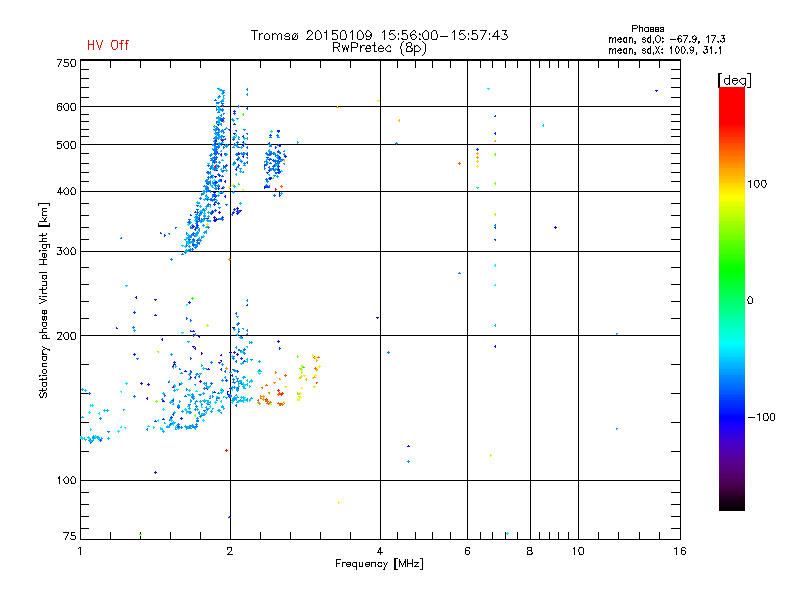Click the Phases heading text

point(647,29)
